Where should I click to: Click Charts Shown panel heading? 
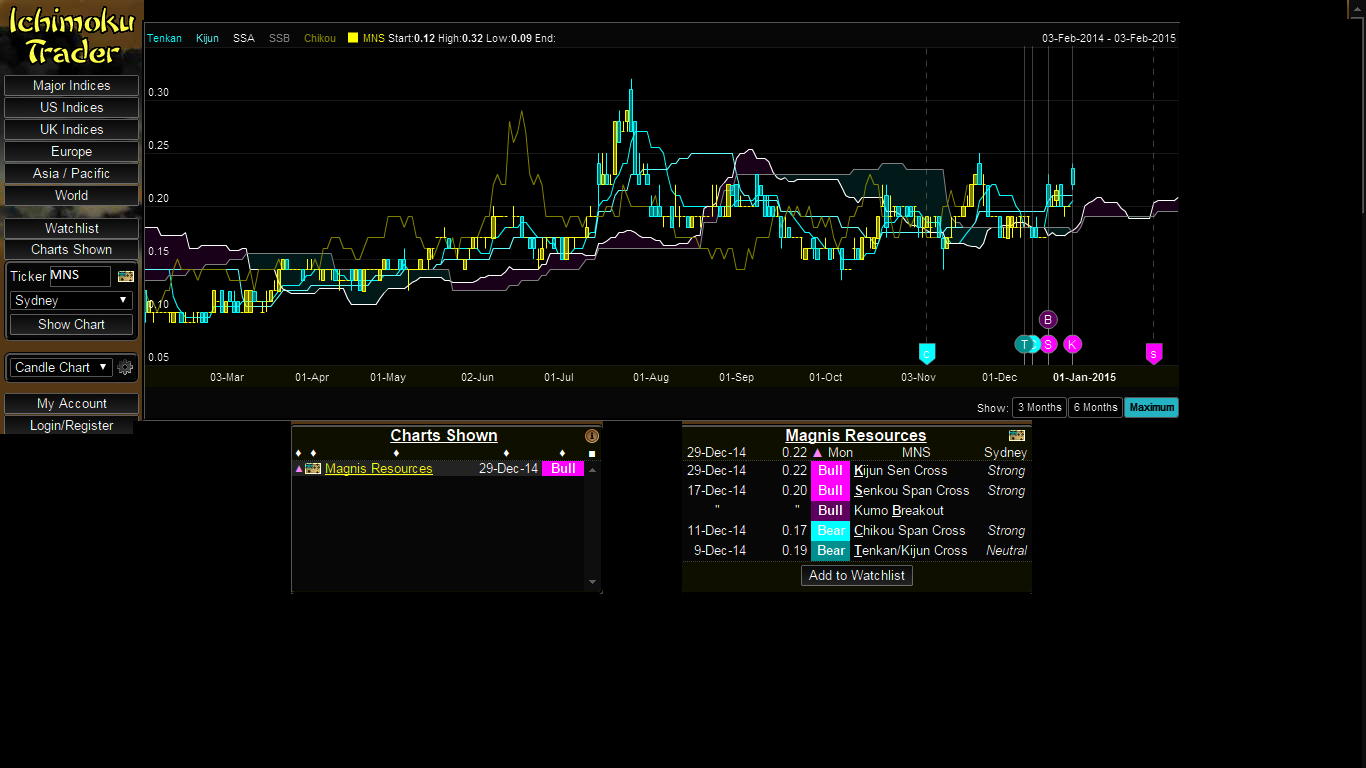click(x=444, y=436)
